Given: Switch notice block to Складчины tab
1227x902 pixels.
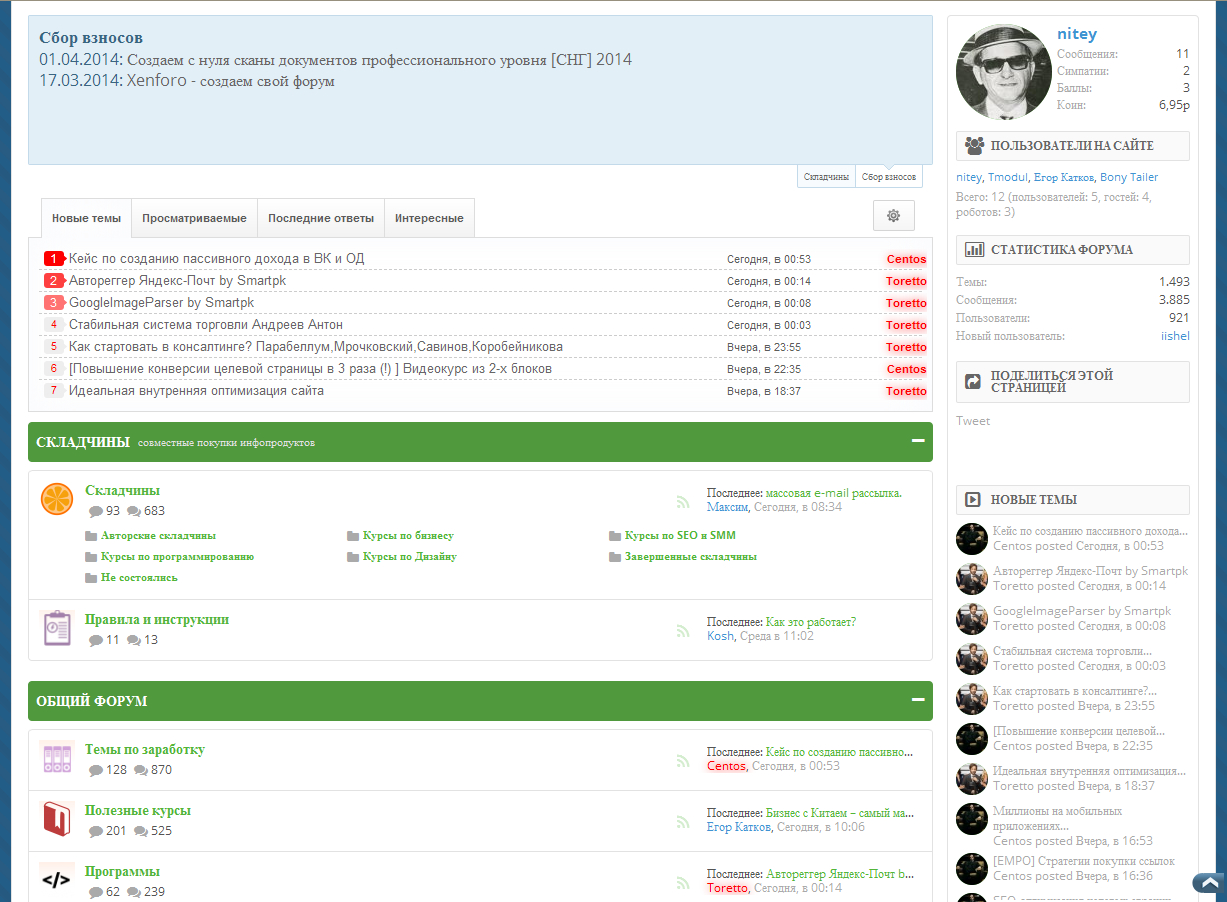Looking at the screenshot, I should pos(826,177).
